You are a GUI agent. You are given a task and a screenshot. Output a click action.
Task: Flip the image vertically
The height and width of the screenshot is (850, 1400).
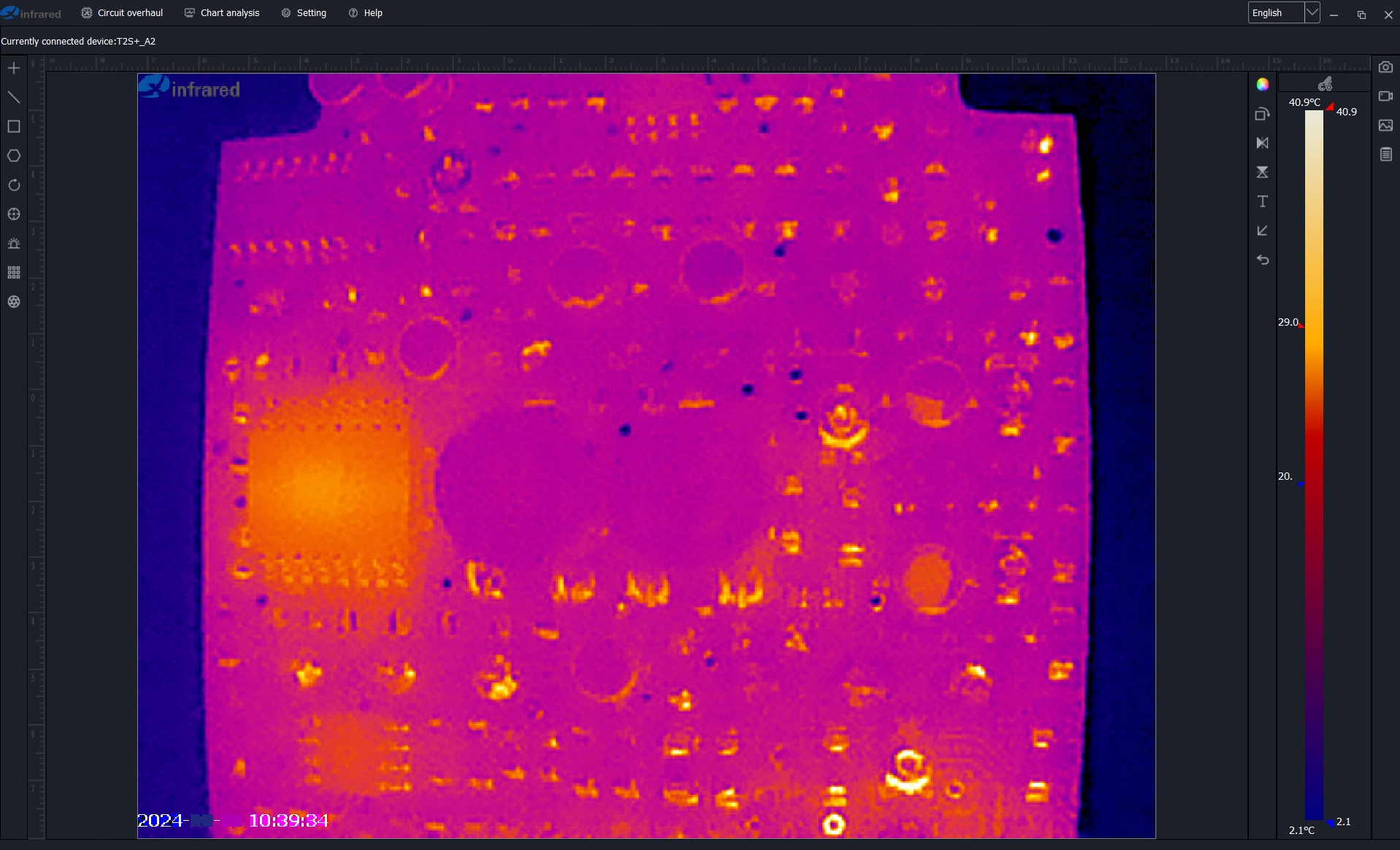pyautogui.click(x=1263, y=172)
